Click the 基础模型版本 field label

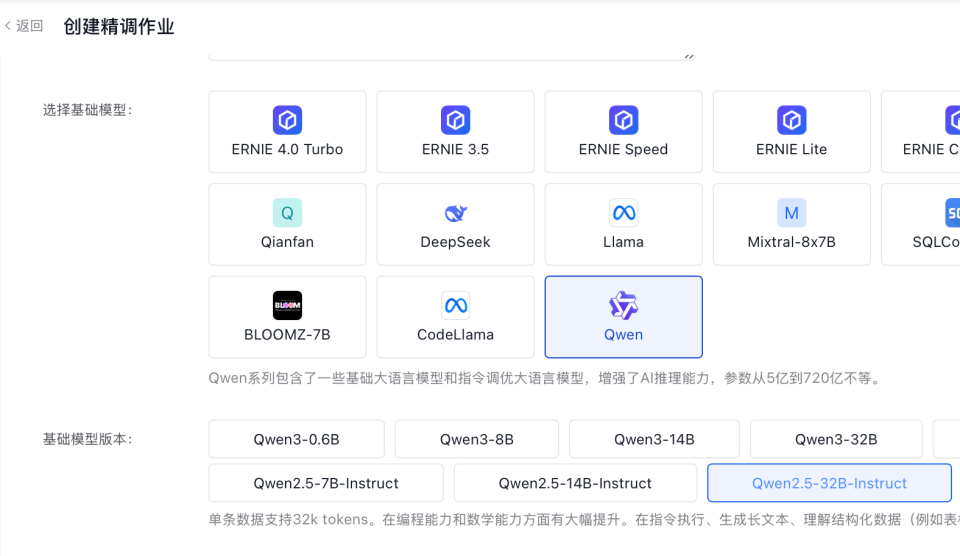point(88,439)
